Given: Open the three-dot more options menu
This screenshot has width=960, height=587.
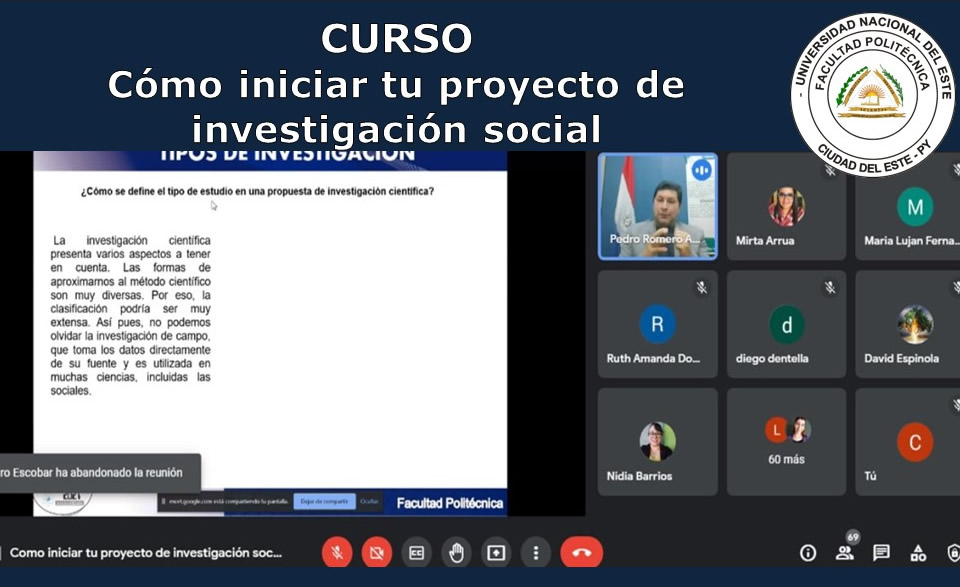Looking at the screenshot, I should tap(536, 552).
